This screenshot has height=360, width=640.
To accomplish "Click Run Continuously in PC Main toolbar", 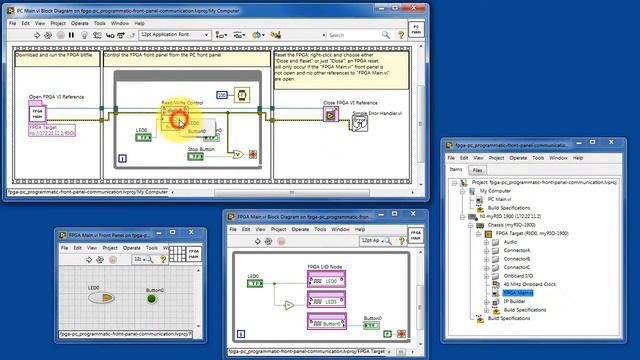I will tap(48, 36).
